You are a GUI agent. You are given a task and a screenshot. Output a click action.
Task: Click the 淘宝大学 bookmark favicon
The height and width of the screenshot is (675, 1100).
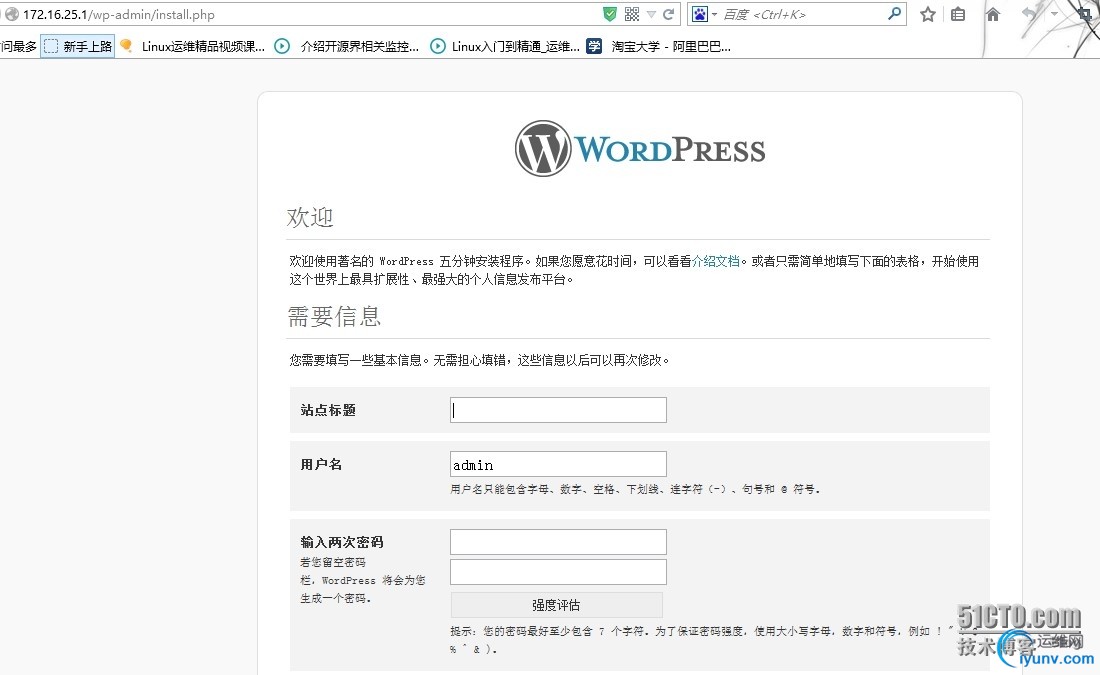[x=594, y=46]
